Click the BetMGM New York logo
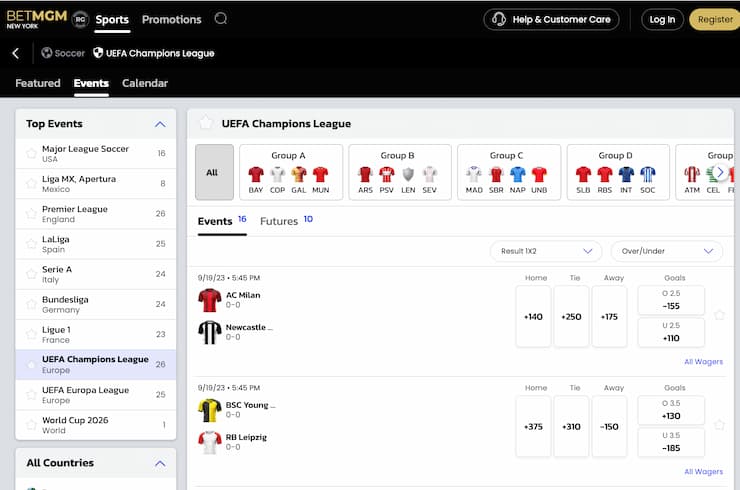Screen dimensions: 740x490 tap(35, 19)
